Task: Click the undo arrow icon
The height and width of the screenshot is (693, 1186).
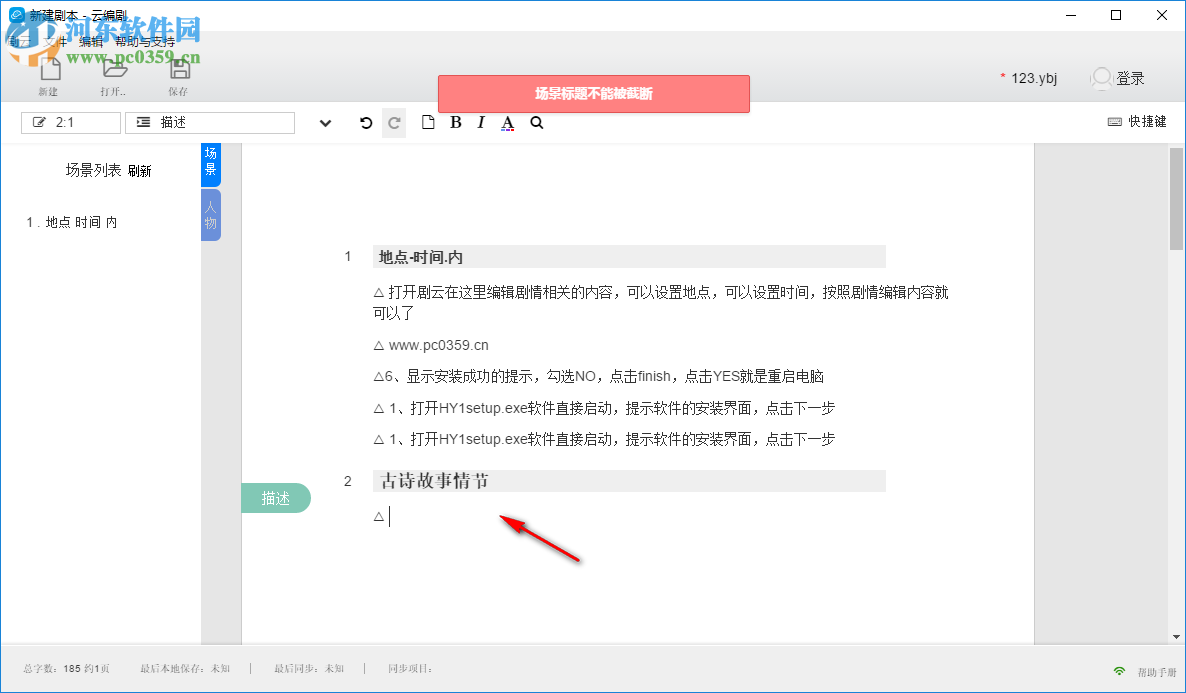Action: pos(365,122)
